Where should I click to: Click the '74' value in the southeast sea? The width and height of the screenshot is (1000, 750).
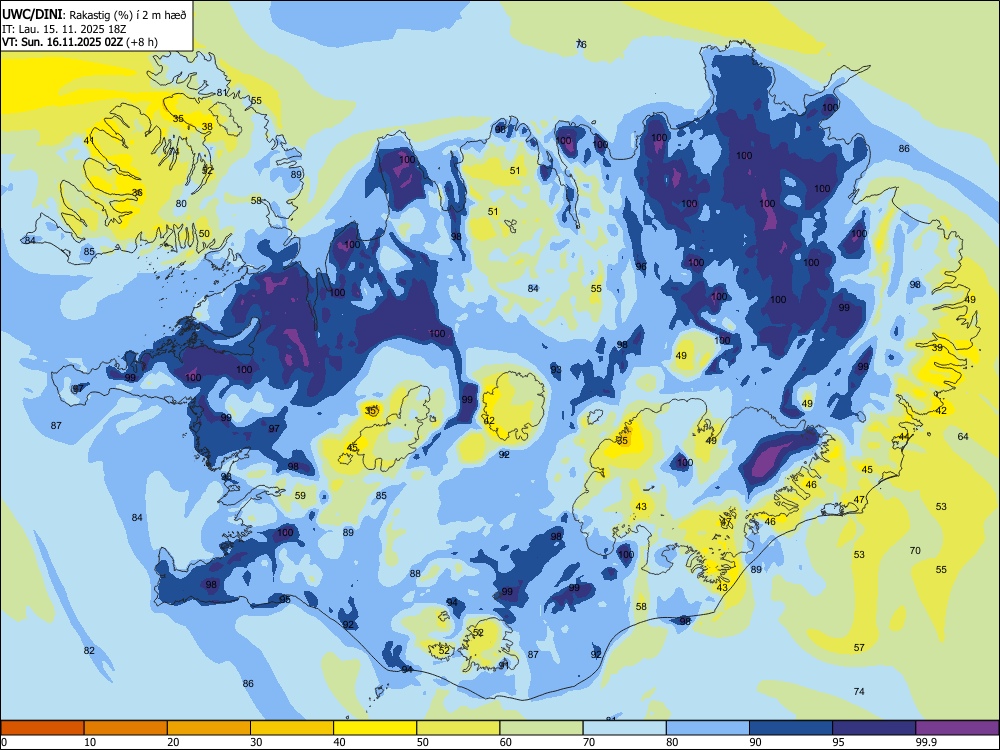pos(859,691)
